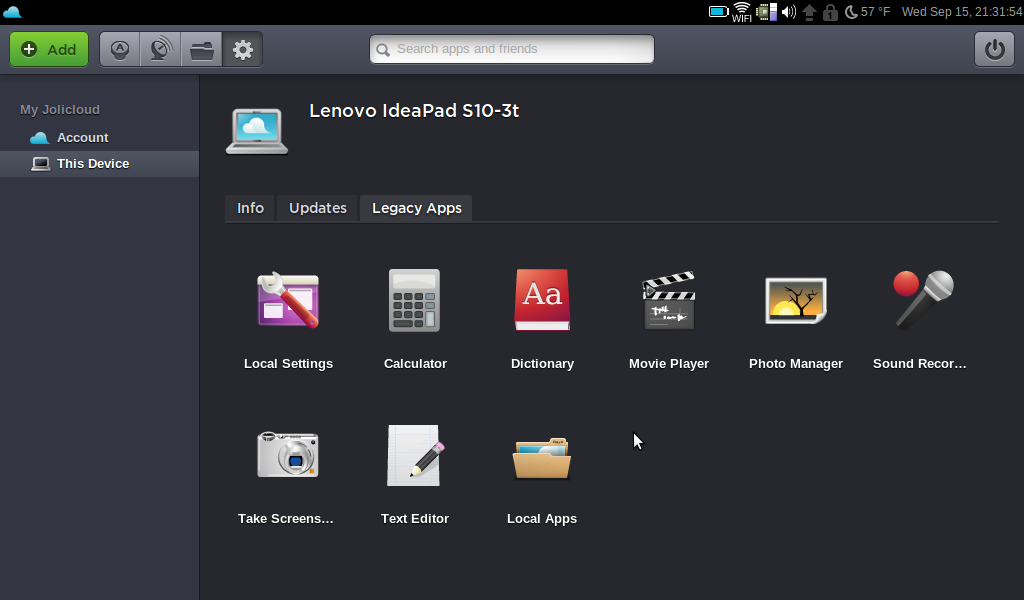Open the Text Editor app
This screenshot has height=600, width=1024.
point(414,455)
